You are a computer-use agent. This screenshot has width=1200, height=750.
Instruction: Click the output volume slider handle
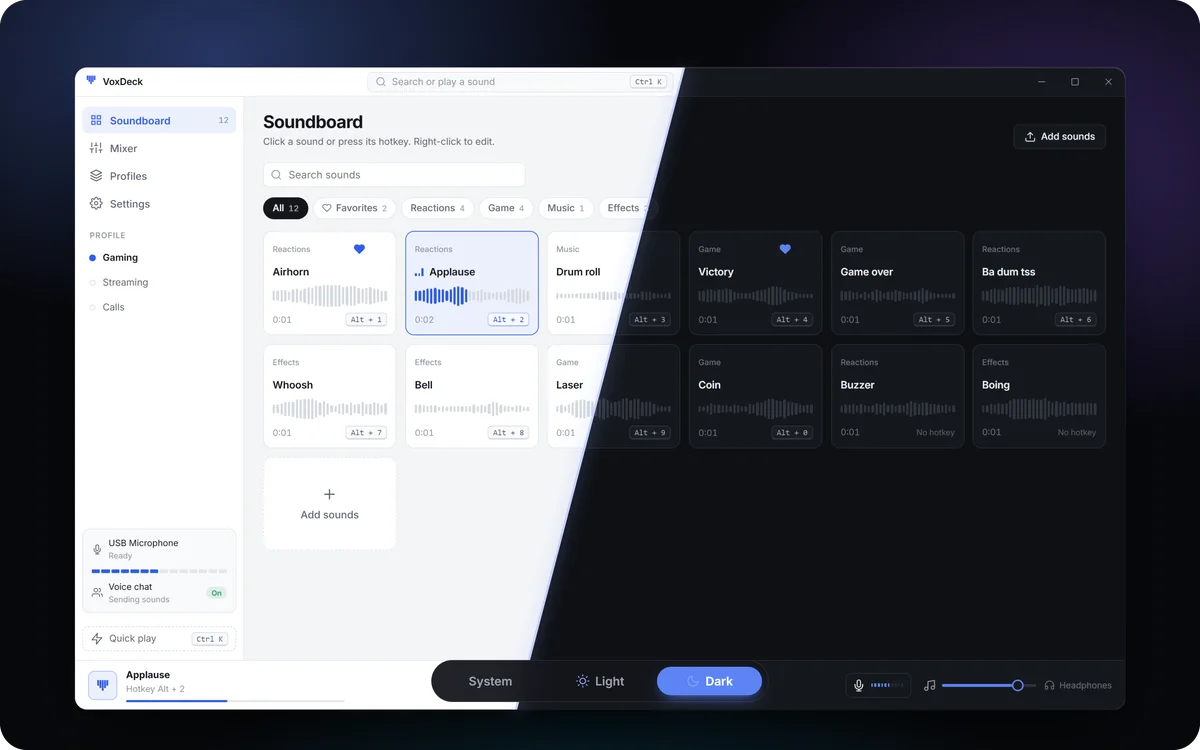[x=1017, y=685]
